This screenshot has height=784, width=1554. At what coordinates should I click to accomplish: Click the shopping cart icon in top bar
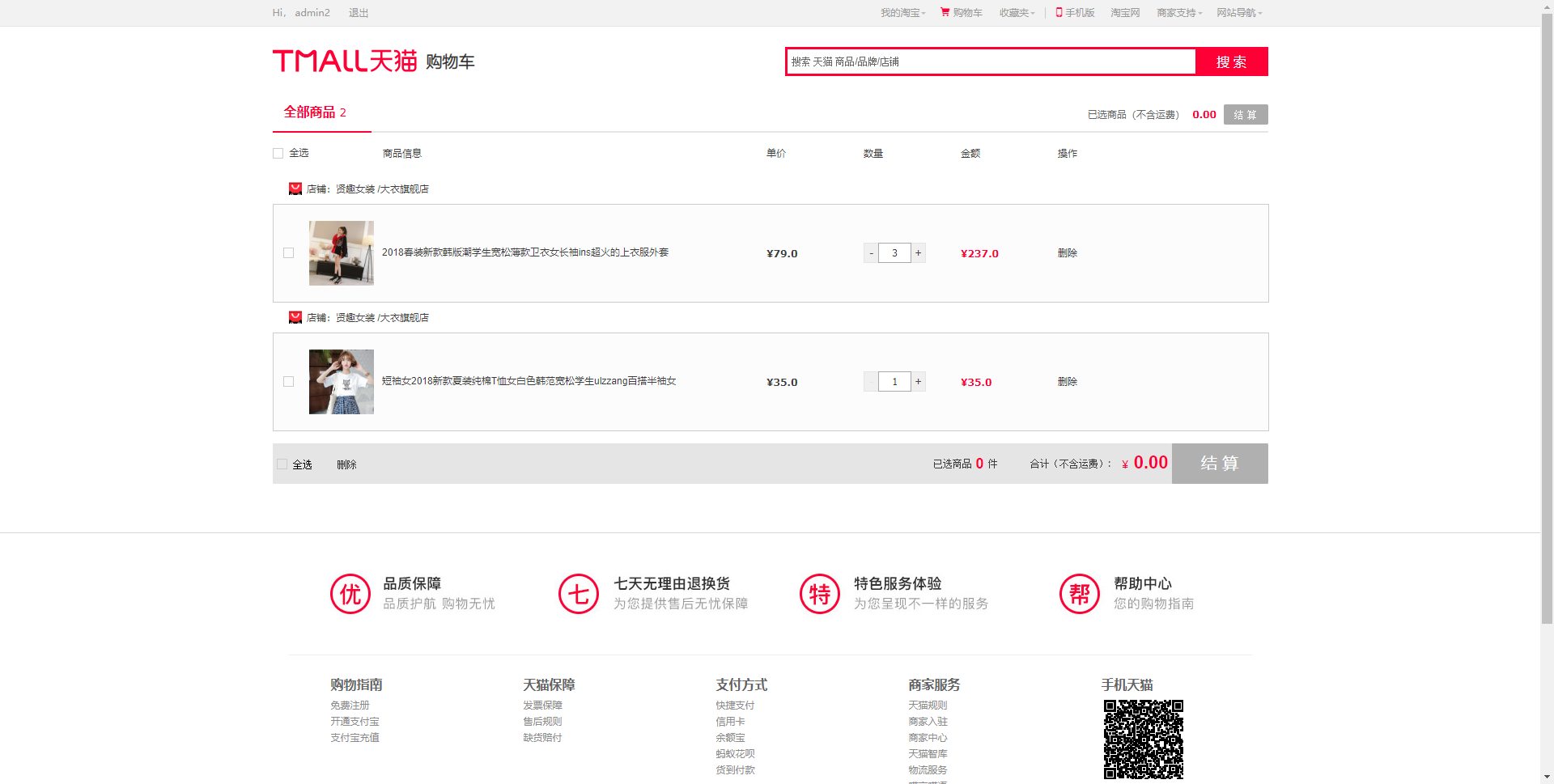coord(945,12)
